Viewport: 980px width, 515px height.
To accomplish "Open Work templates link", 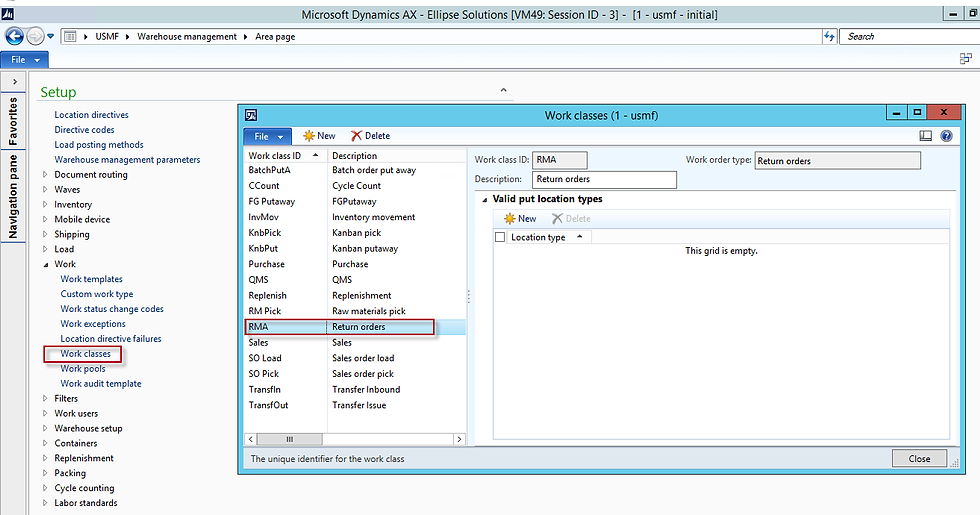I will pos(91,279).
